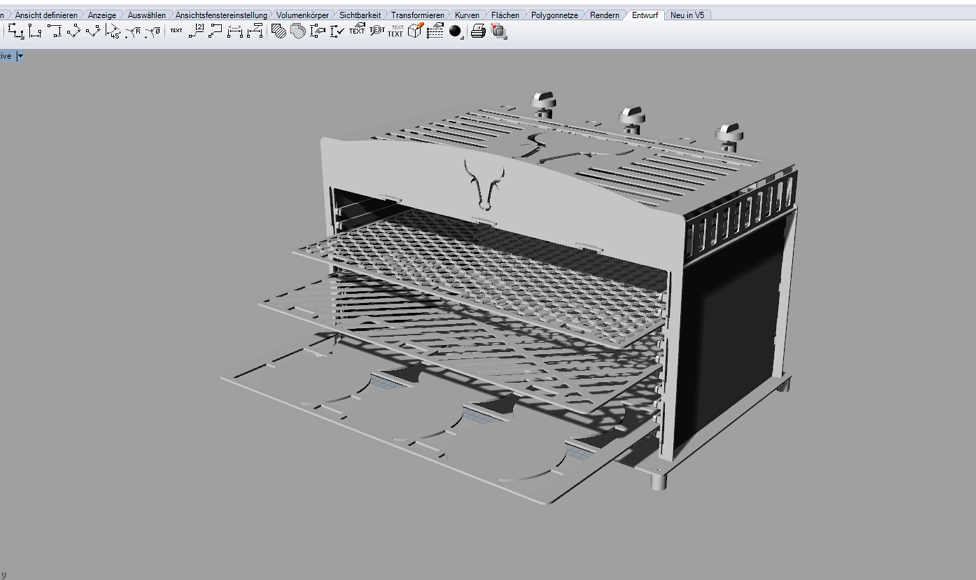Switch to the Volumenkörper tab
The image size is (976, 580).
pyautogui.click(x=302, y=15)
